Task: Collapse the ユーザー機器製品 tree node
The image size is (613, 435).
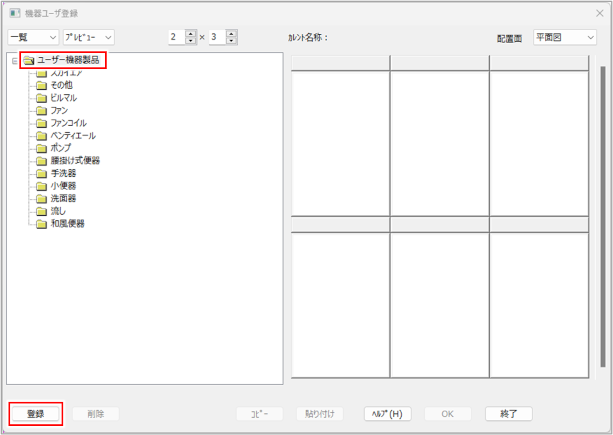Action: [x=15, y=61]
